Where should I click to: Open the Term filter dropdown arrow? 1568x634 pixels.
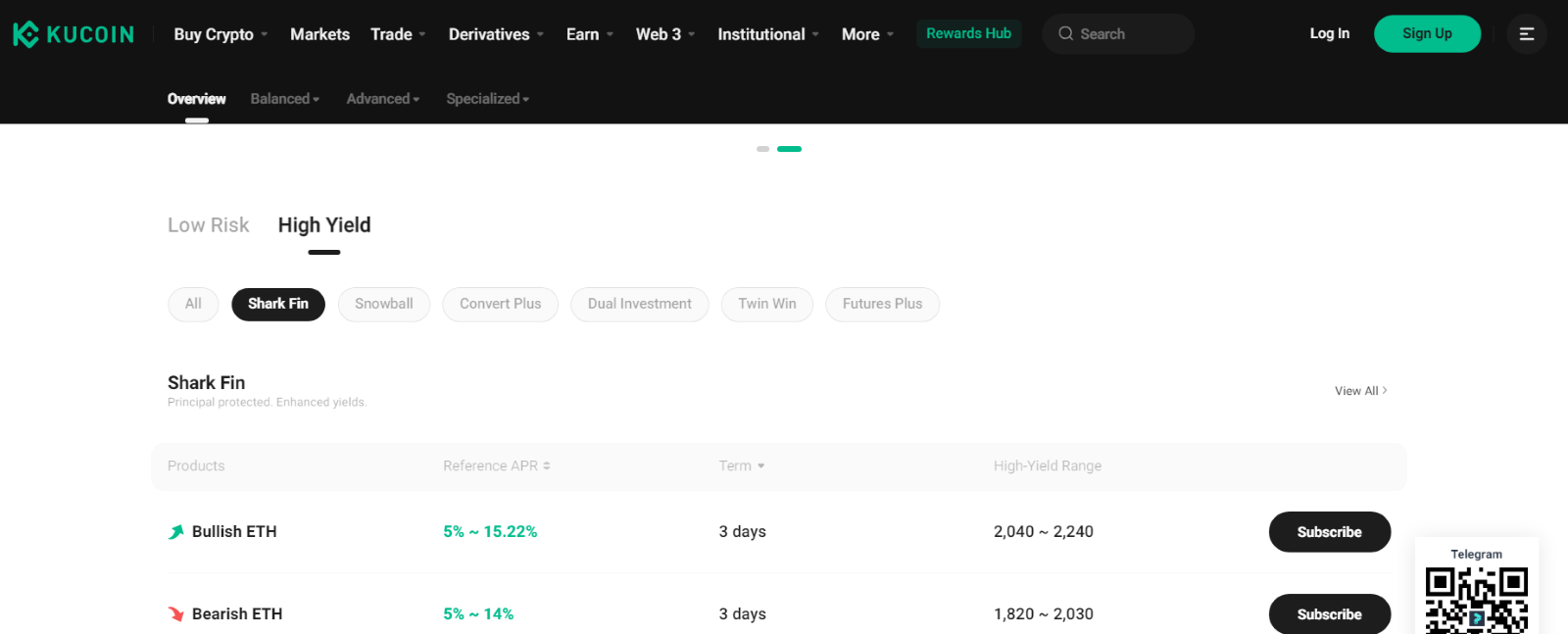click(761, 466)
